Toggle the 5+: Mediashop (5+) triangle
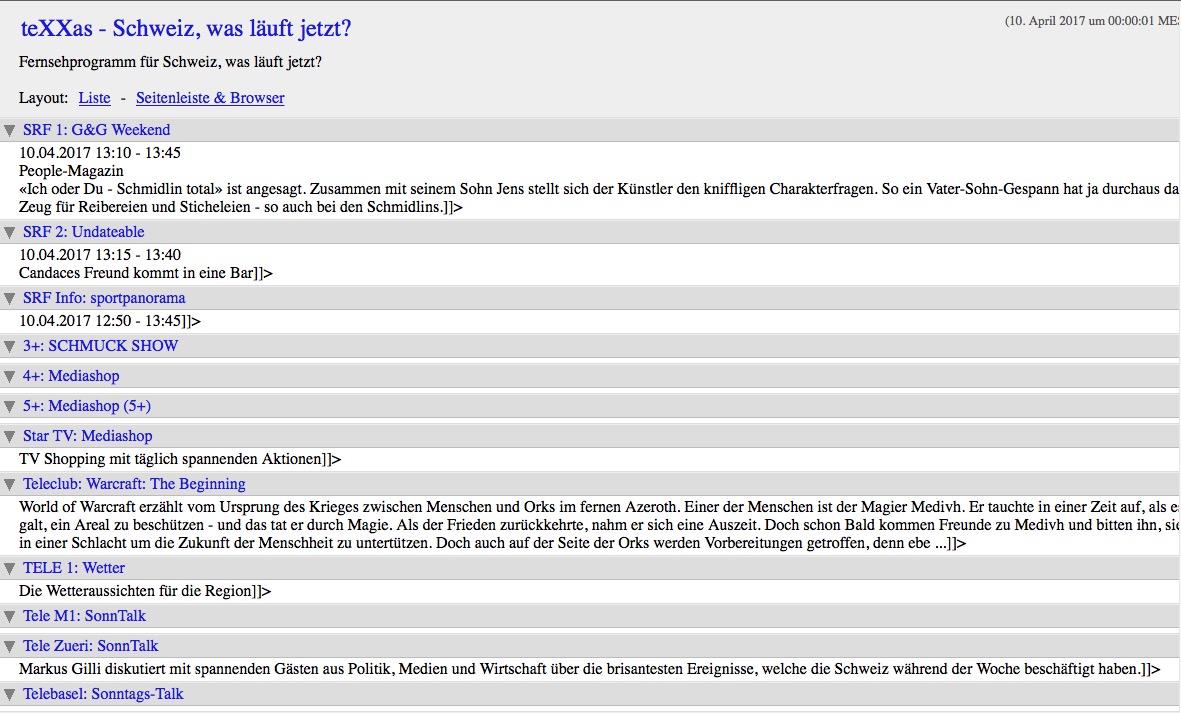The image size is (1181, 713). pos(10,407)
